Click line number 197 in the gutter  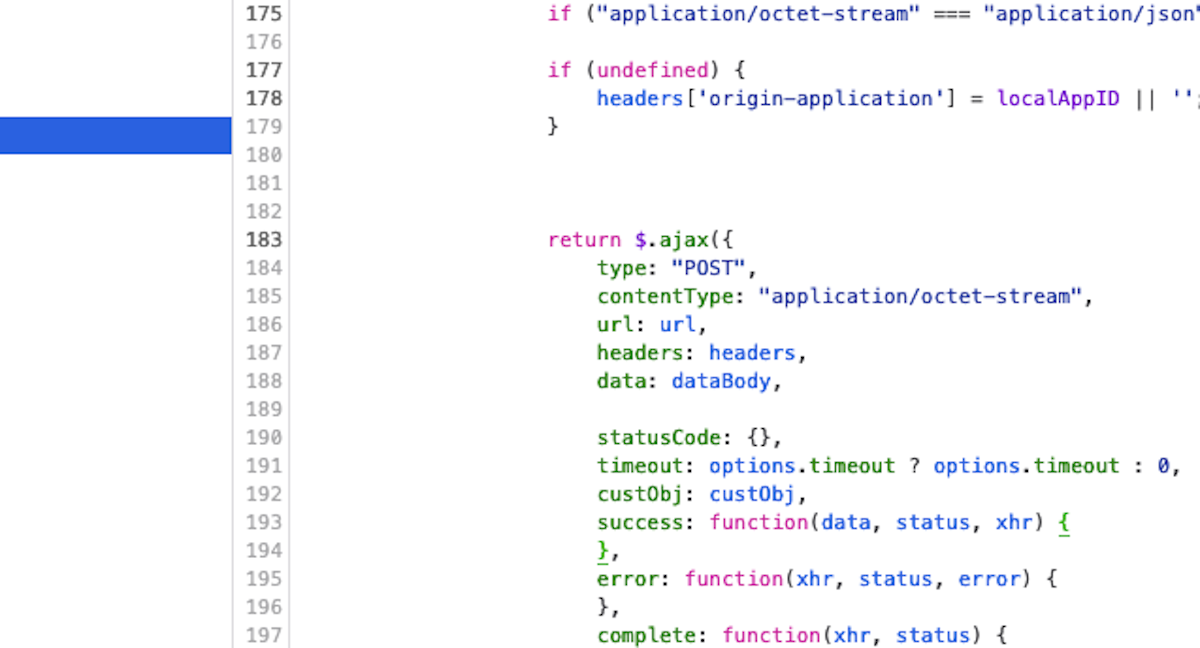click(264, 635)
